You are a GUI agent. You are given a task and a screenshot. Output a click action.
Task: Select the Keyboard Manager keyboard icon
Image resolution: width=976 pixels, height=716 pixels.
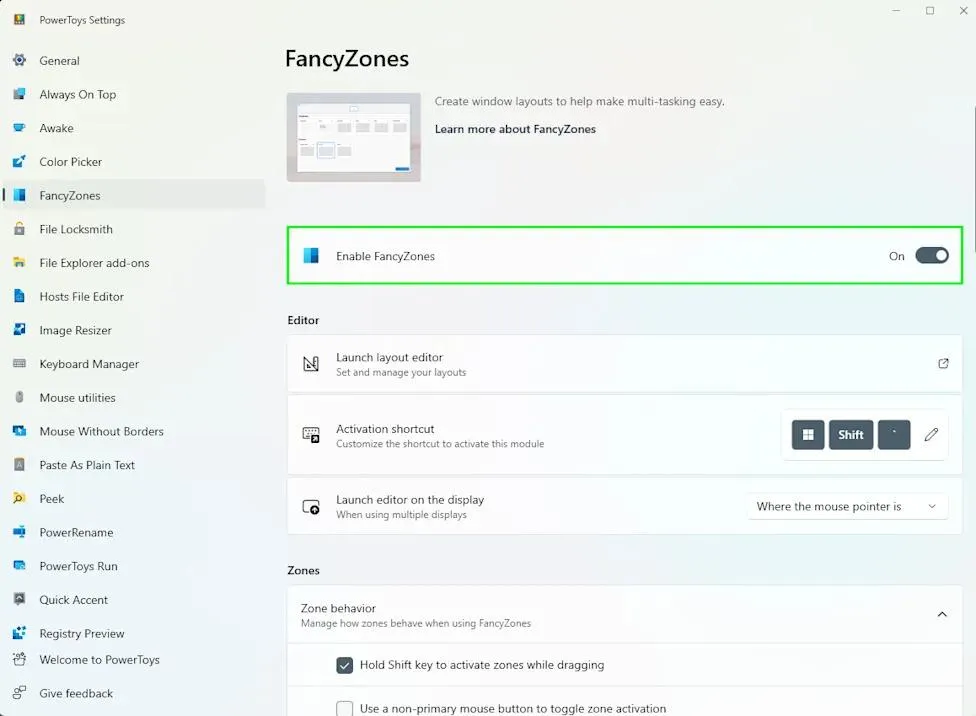pos(19,363)
